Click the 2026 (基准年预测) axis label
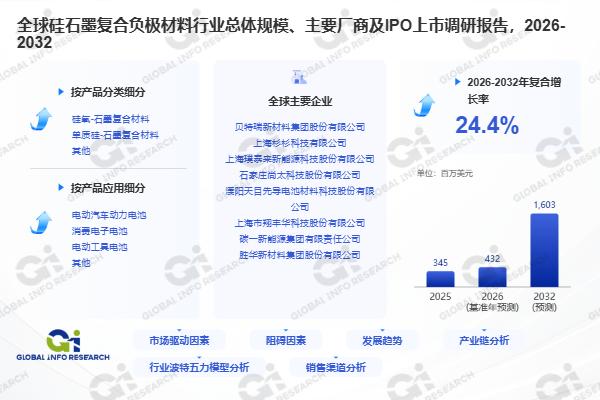 (492, 302)
